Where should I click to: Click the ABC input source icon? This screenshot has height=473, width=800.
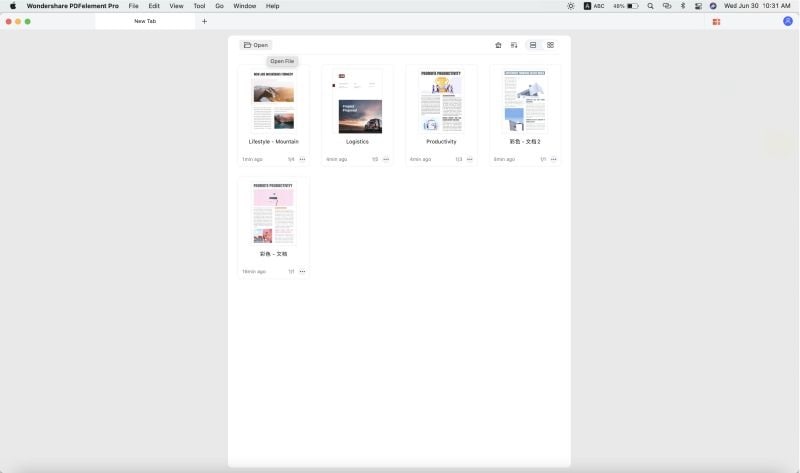594,6
